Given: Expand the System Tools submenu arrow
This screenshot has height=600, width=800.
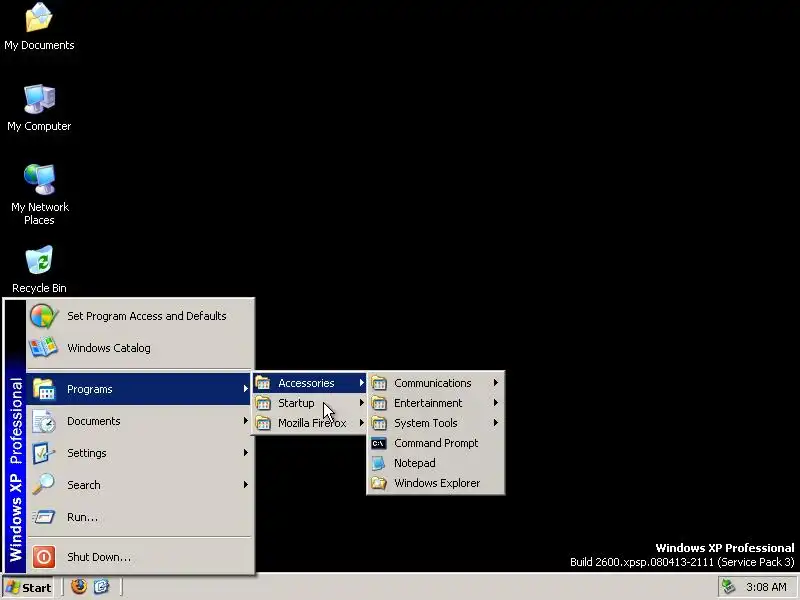Looking at the screenshot, I should point(495,423).
